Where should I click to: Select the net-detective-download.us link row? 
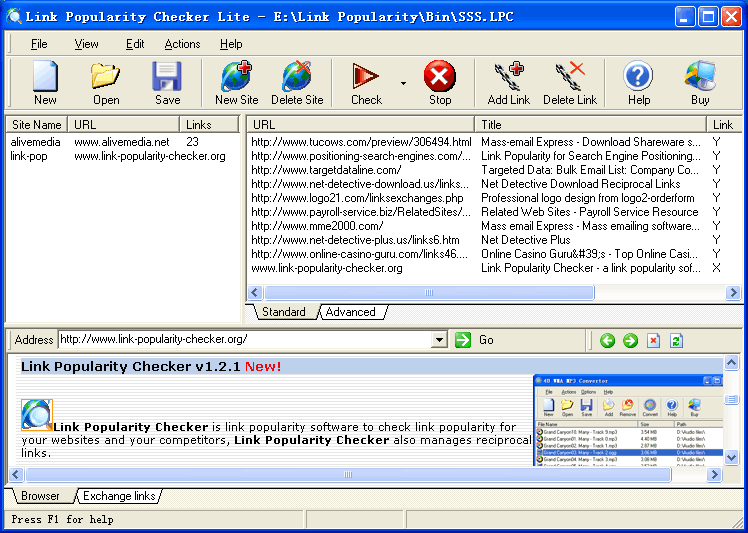coord(494,184)
